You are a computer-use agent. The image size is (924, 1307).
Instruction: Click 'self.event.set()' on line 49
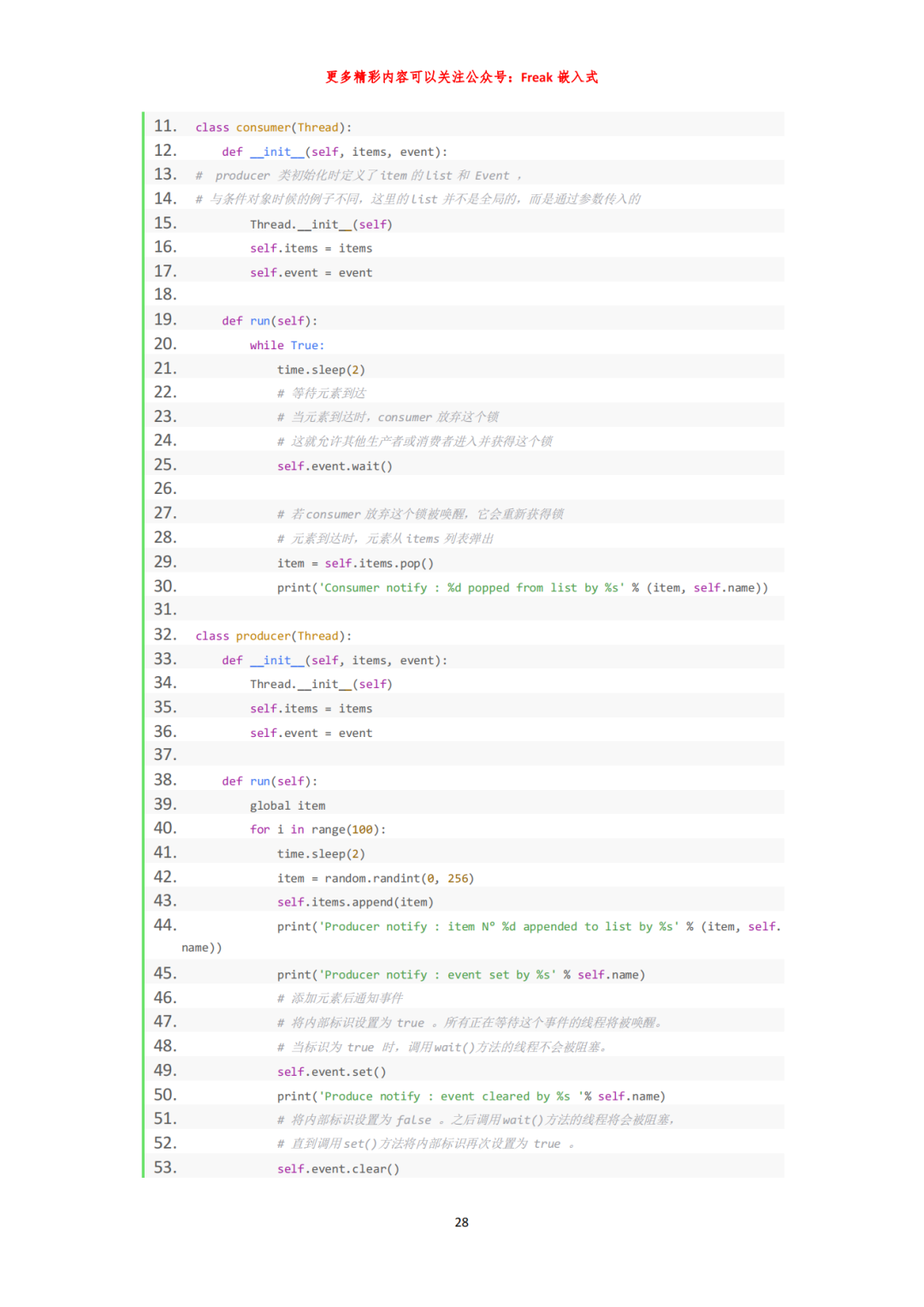pyautogui.click(x=331, y=1072)
